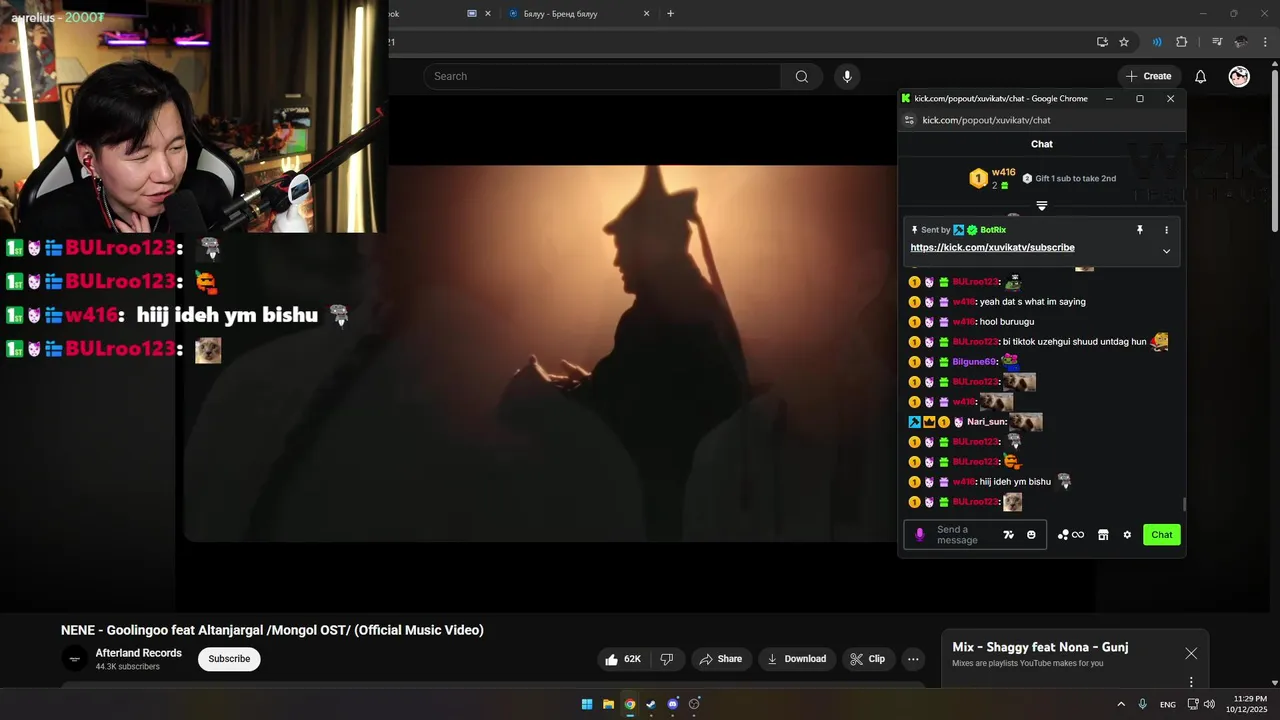Open the YouTube account avatar menu

tap(1239, 76)
